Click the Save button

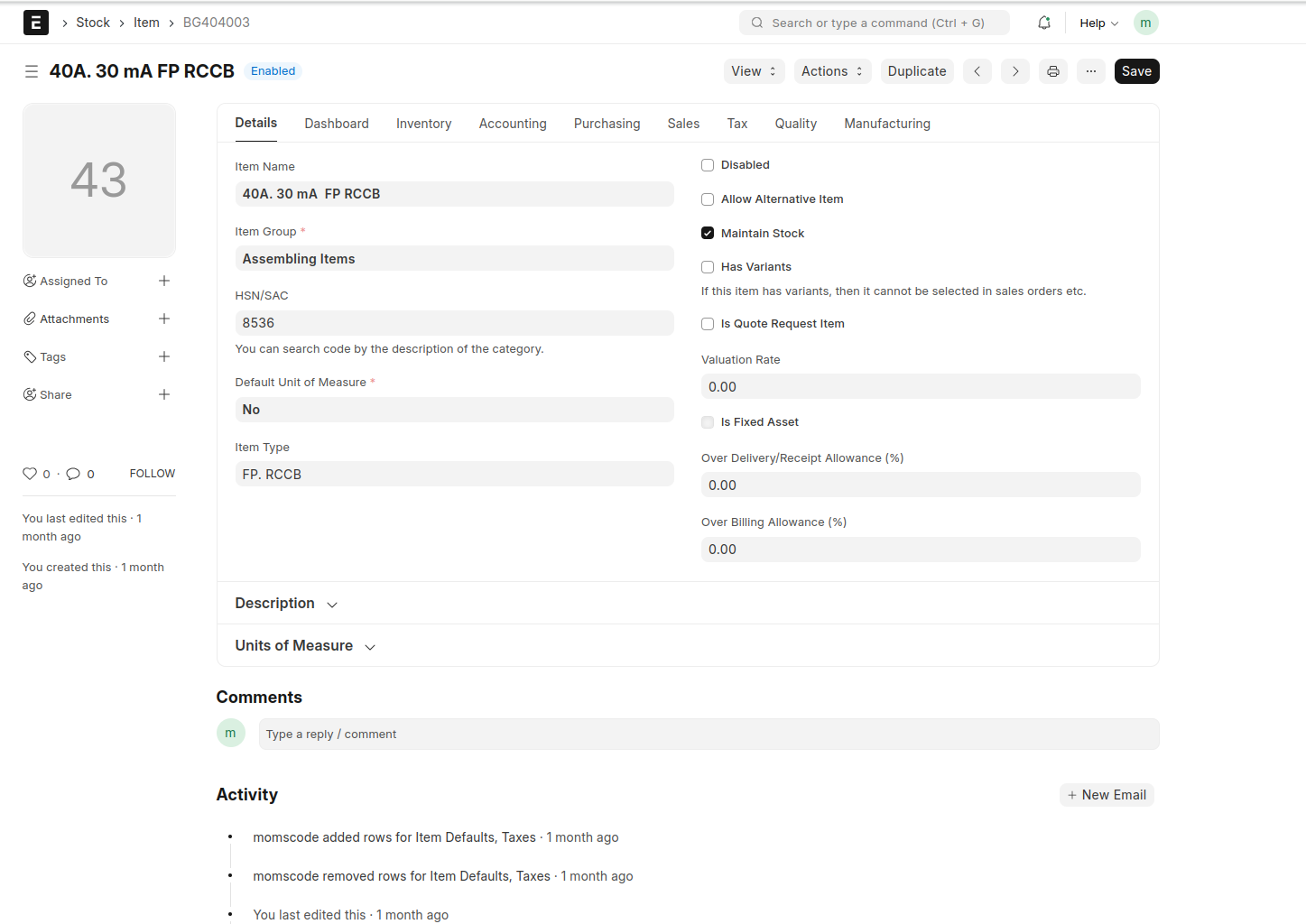[x=1135, y=71]
